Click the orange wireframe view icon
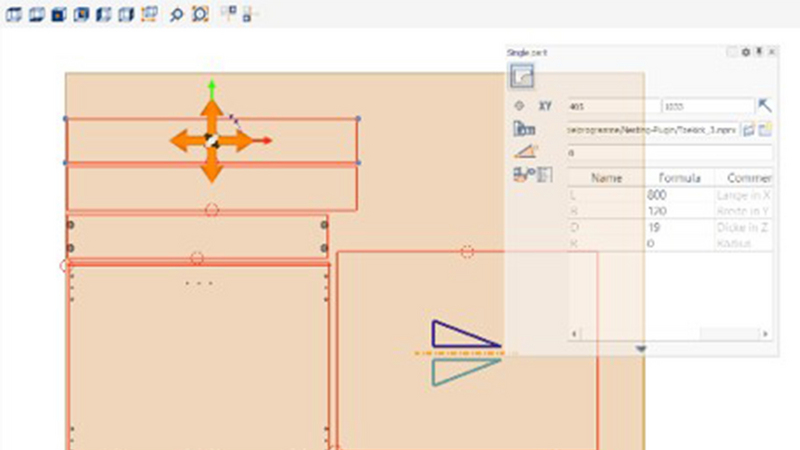Viewport: 800px width, 450px height. [x=149, y=15]
